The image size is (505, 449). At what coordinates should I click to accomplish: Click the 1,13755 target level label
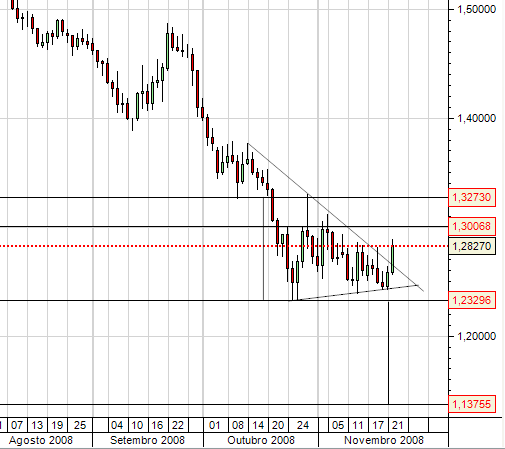[472, 404]
